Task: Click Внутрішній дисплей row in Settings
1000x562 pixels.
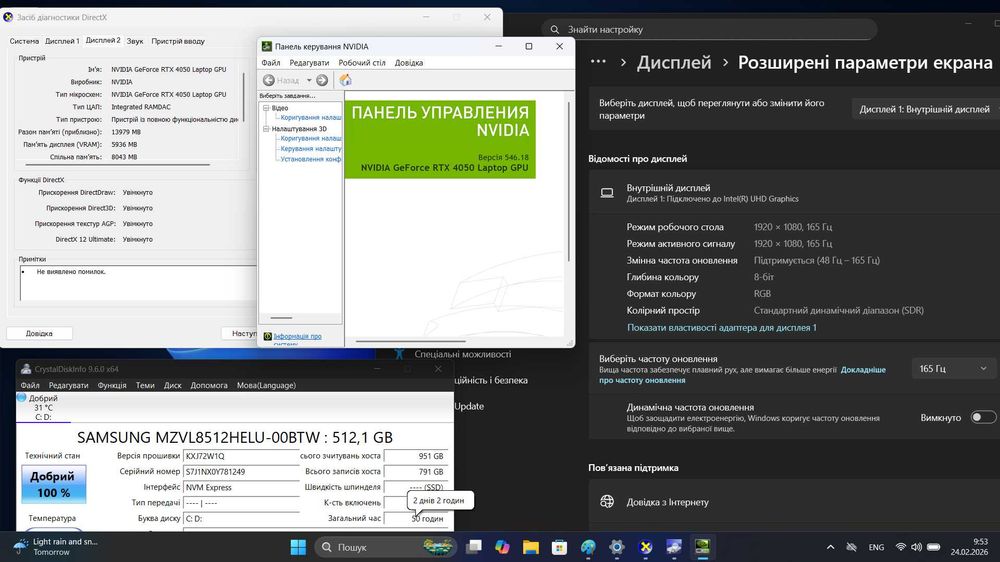Action: [x=794, y=193]
